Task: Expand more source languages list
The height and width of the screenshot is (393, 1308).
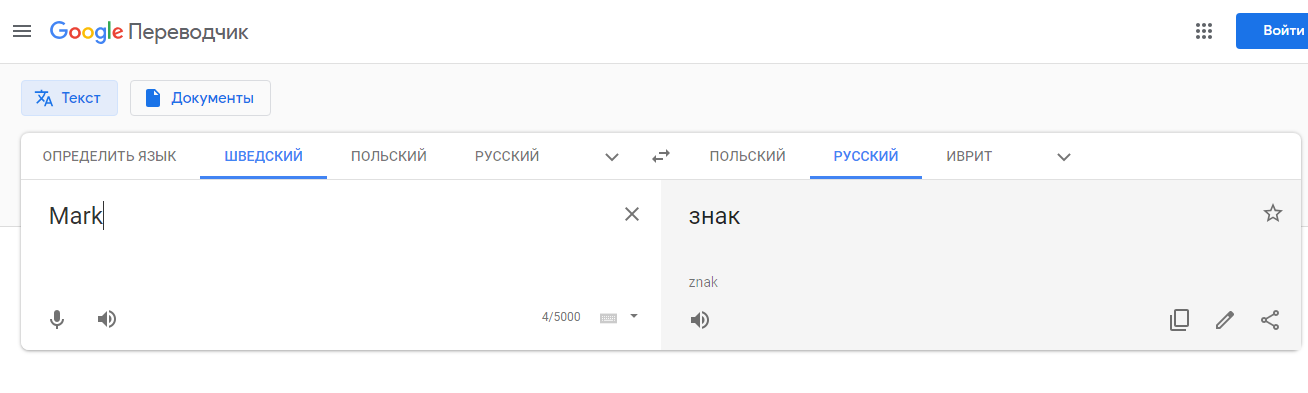Action: pyautogui.click(x=613, y=157)
